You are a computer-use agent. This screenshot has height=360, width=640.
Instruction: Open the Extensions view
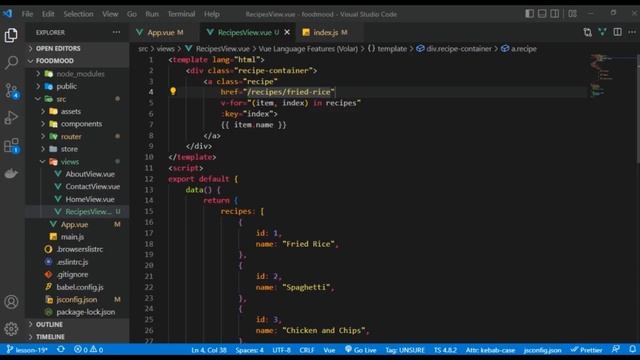pos(11,145)
